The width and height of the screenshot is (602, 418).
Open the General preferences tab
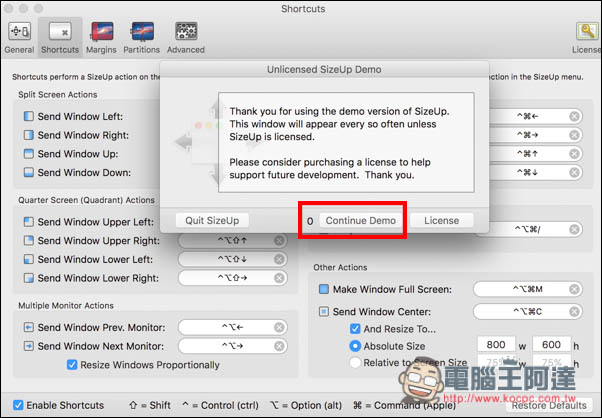(x=19, y=38)
